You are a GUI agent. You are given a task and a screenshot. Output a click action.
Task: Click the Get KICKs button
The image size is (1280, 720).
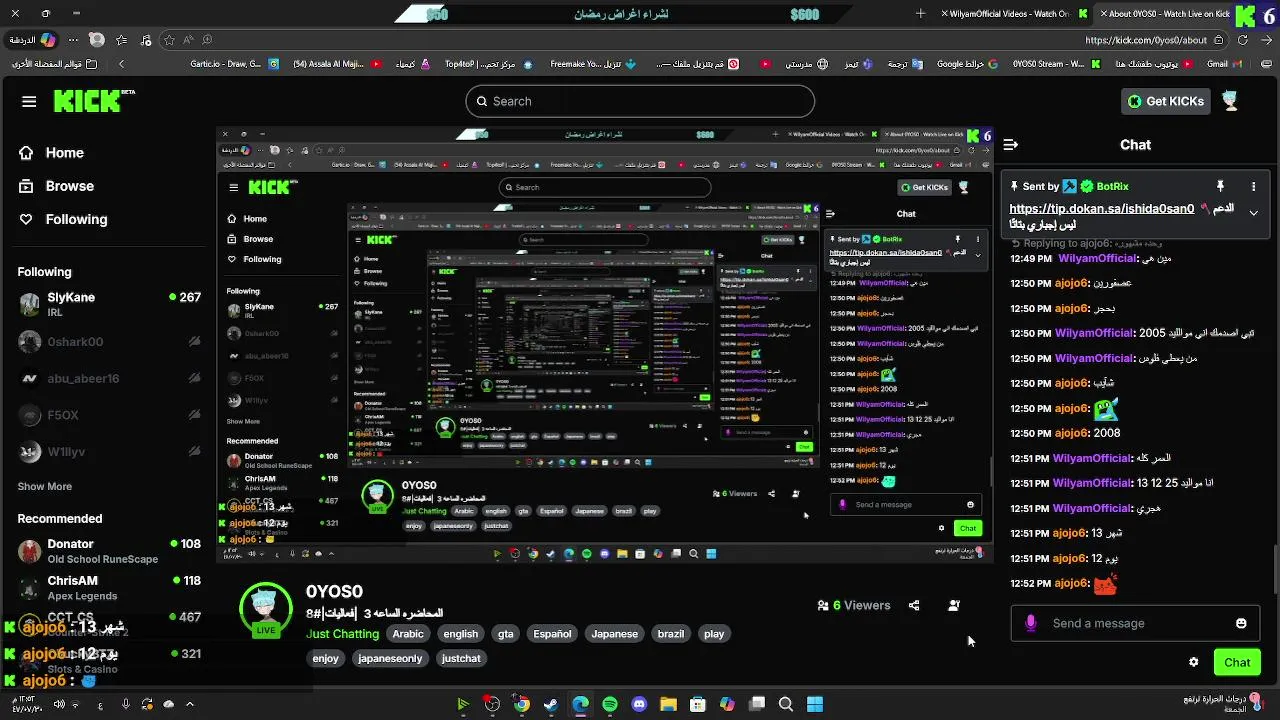click(1165, 101)
